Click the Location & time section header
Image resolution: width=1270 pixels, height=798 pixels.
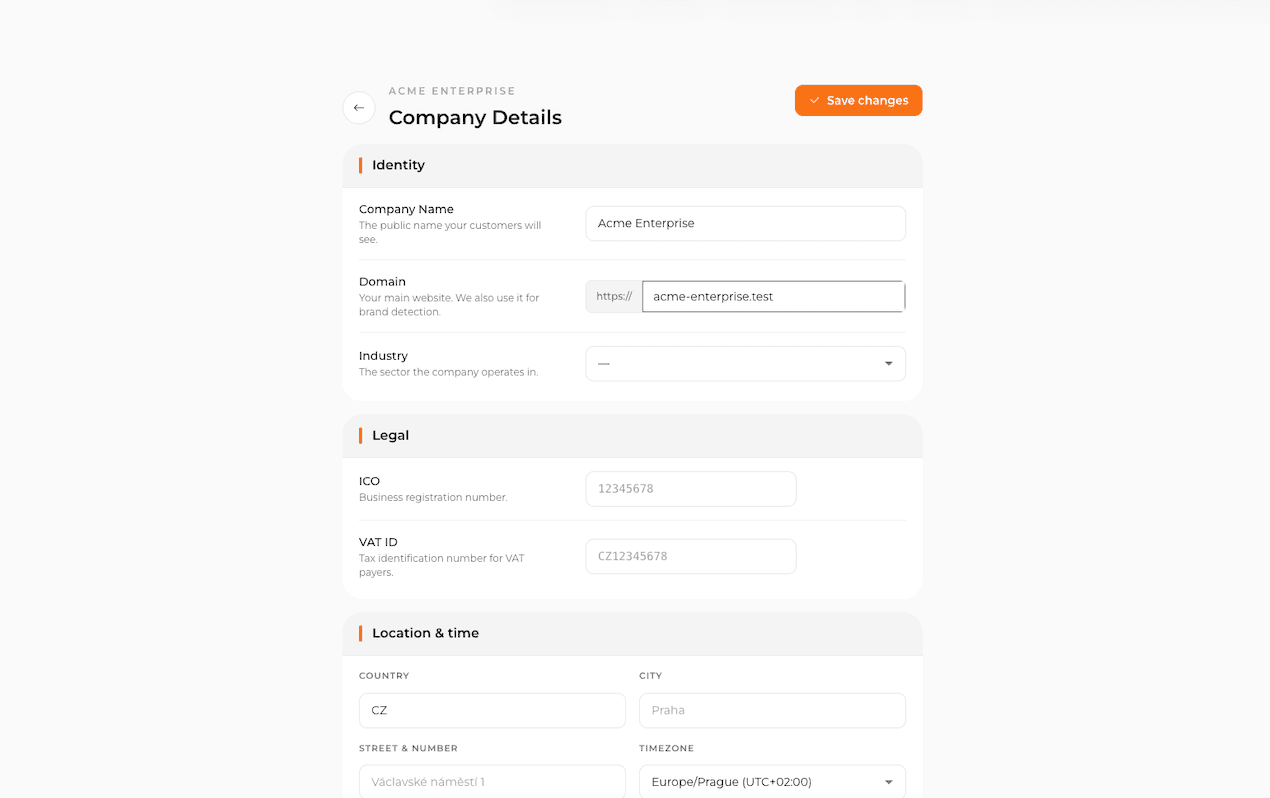click(x=632, y=634)
